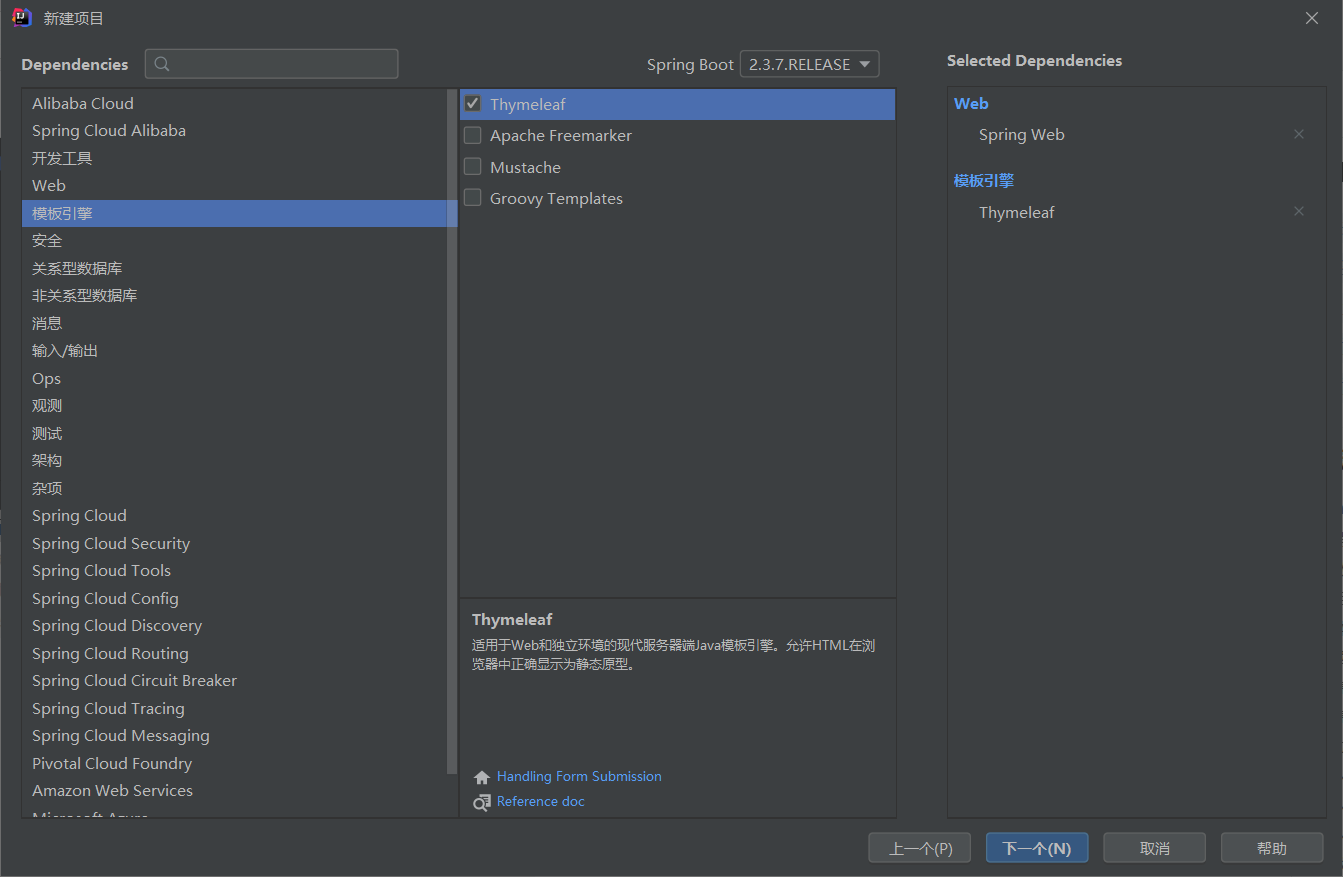Enable Apache Freemarker dependency
The image size is (1343, 877).
point(473,135)
